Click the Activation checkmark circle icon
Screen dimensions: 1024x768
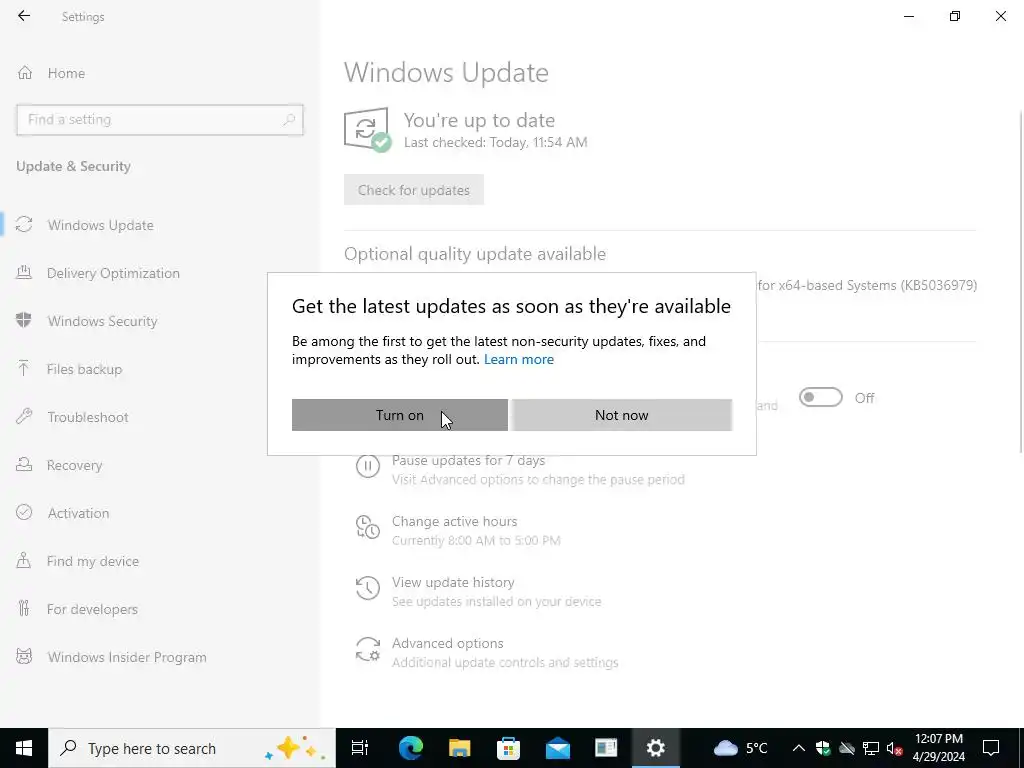pos(24,512)
